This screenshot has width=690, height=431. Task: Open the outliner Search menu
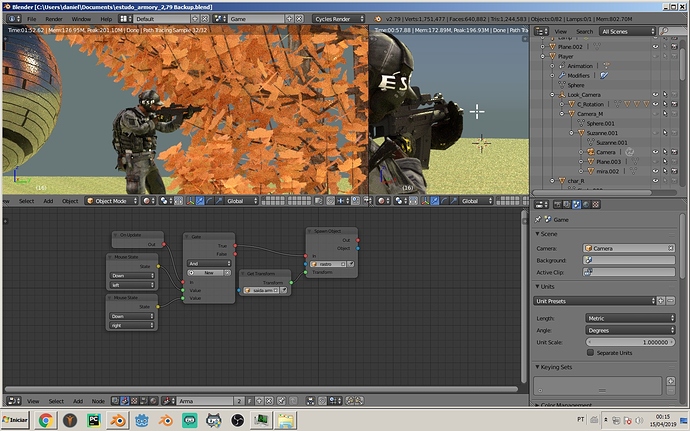click(x=584, y=31)
